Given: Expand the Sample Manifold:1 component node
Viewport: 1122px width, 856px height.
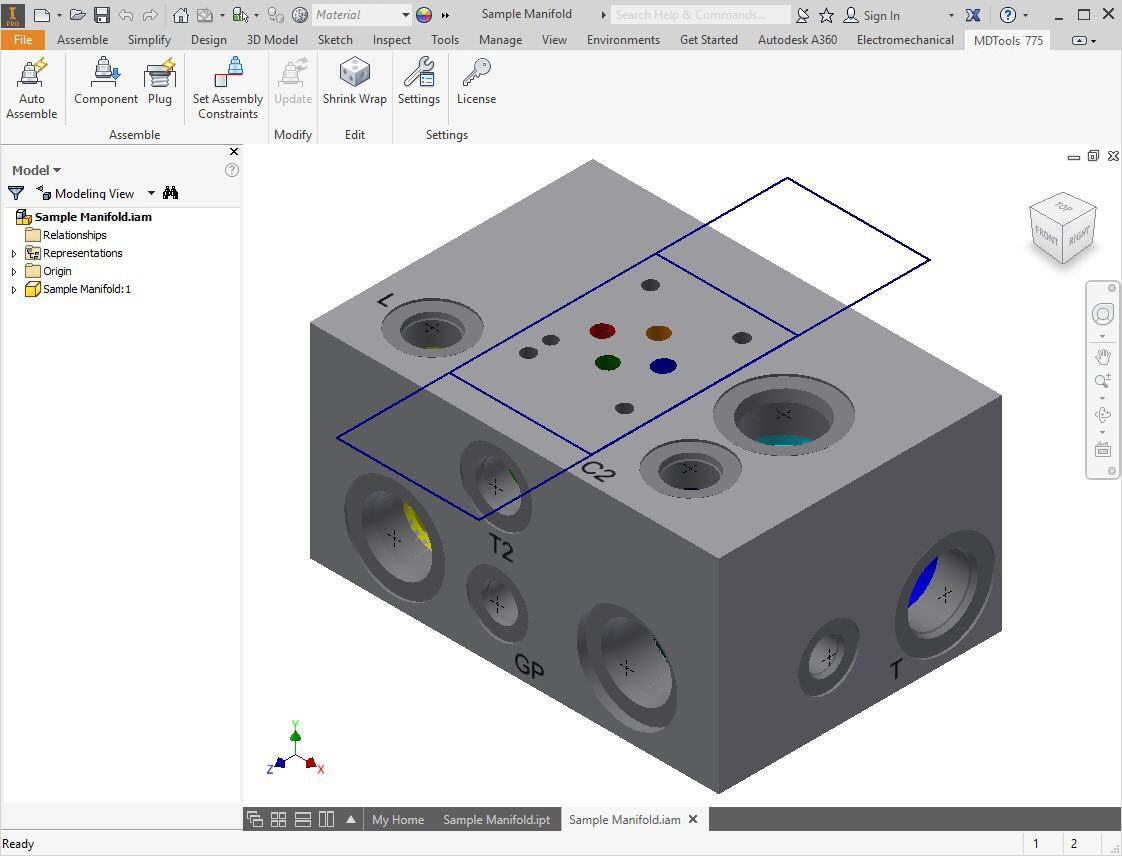Looking at the screenshot, I should (x=14, y=290).
